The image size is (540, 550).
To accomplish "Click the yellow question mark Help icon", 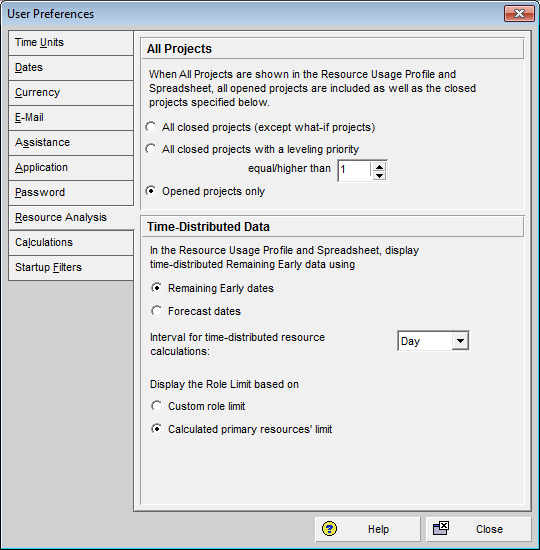I will (329, 529).
